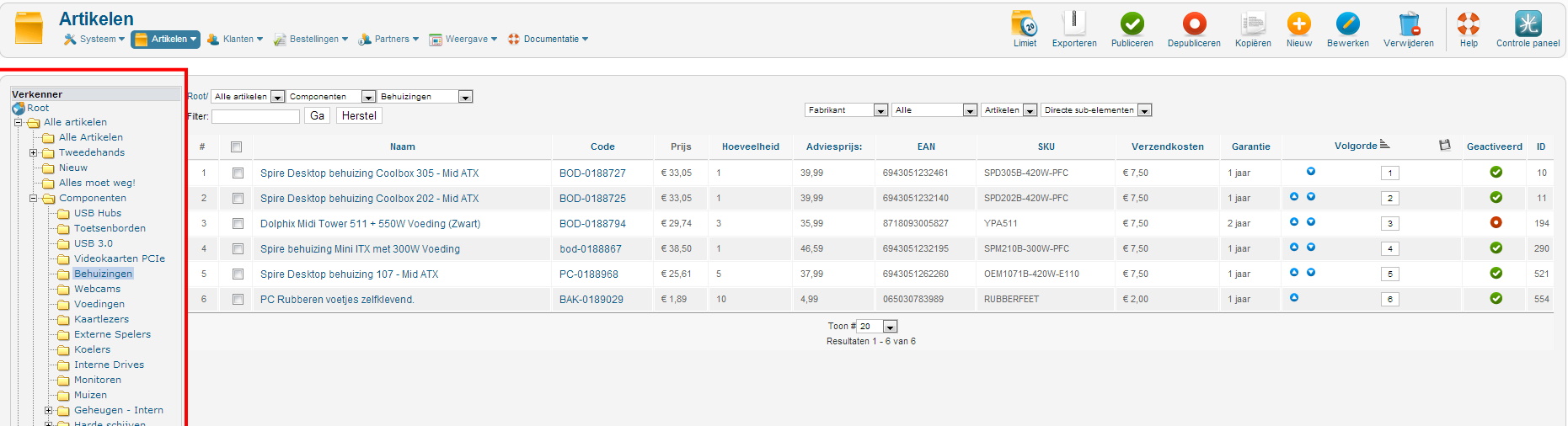This screenshot has height=426, width=1568.
Task: Open the Klanten menu
Action: [238, 40]
